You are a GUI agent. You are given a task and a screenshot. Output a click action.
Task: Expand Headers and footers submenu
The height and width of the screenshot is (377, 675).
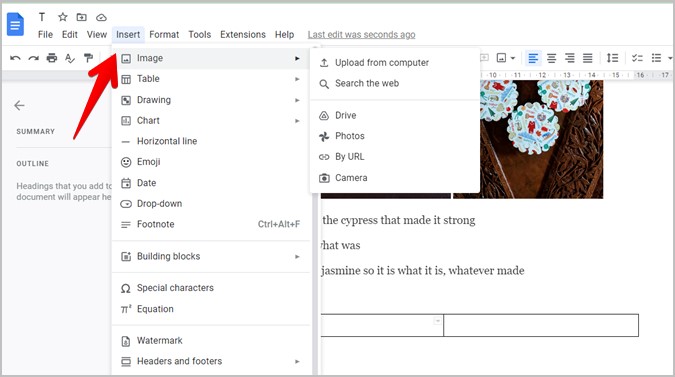click(211, 362)
